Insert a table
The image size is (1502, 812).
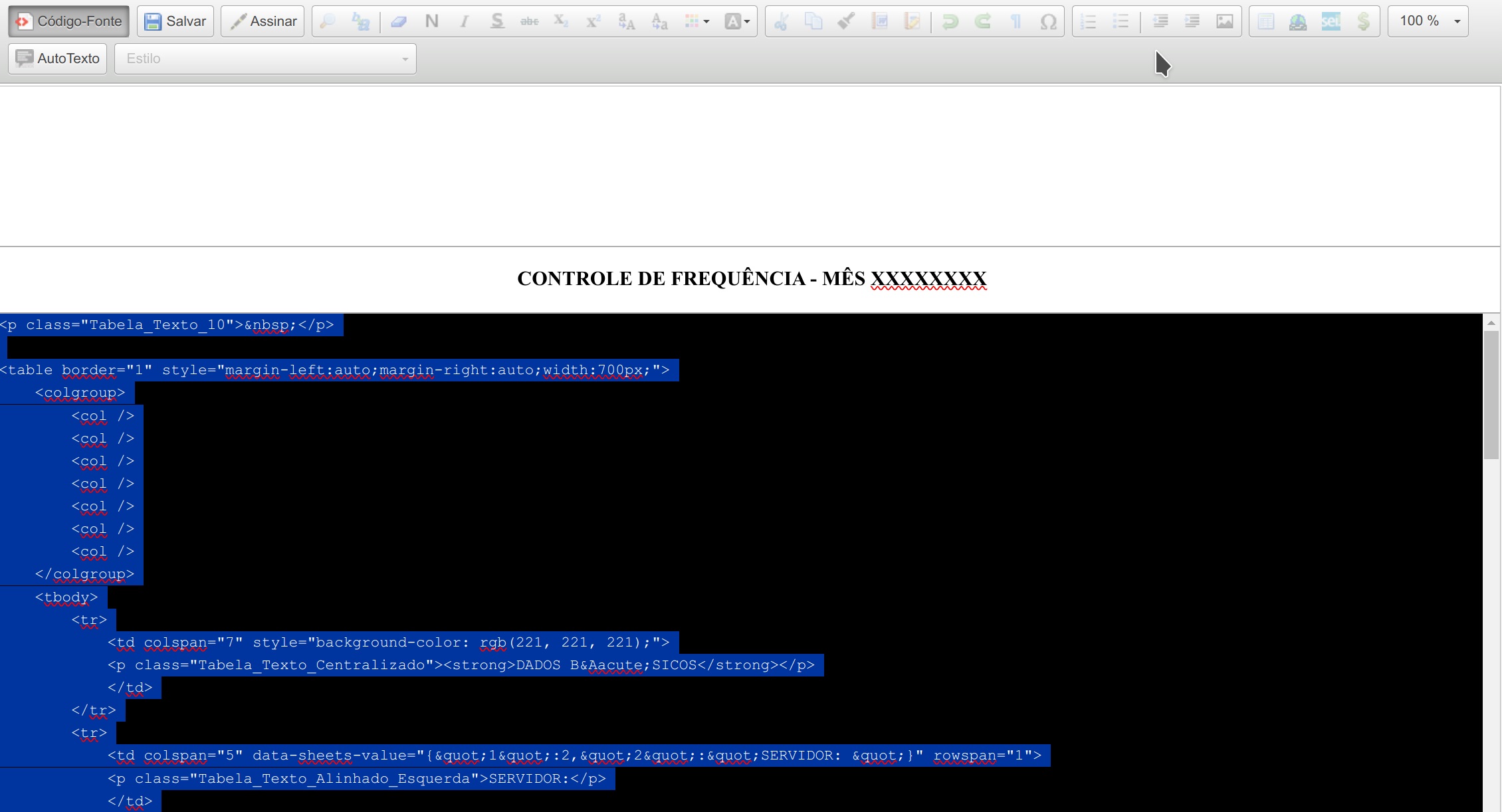(1265, 21)
